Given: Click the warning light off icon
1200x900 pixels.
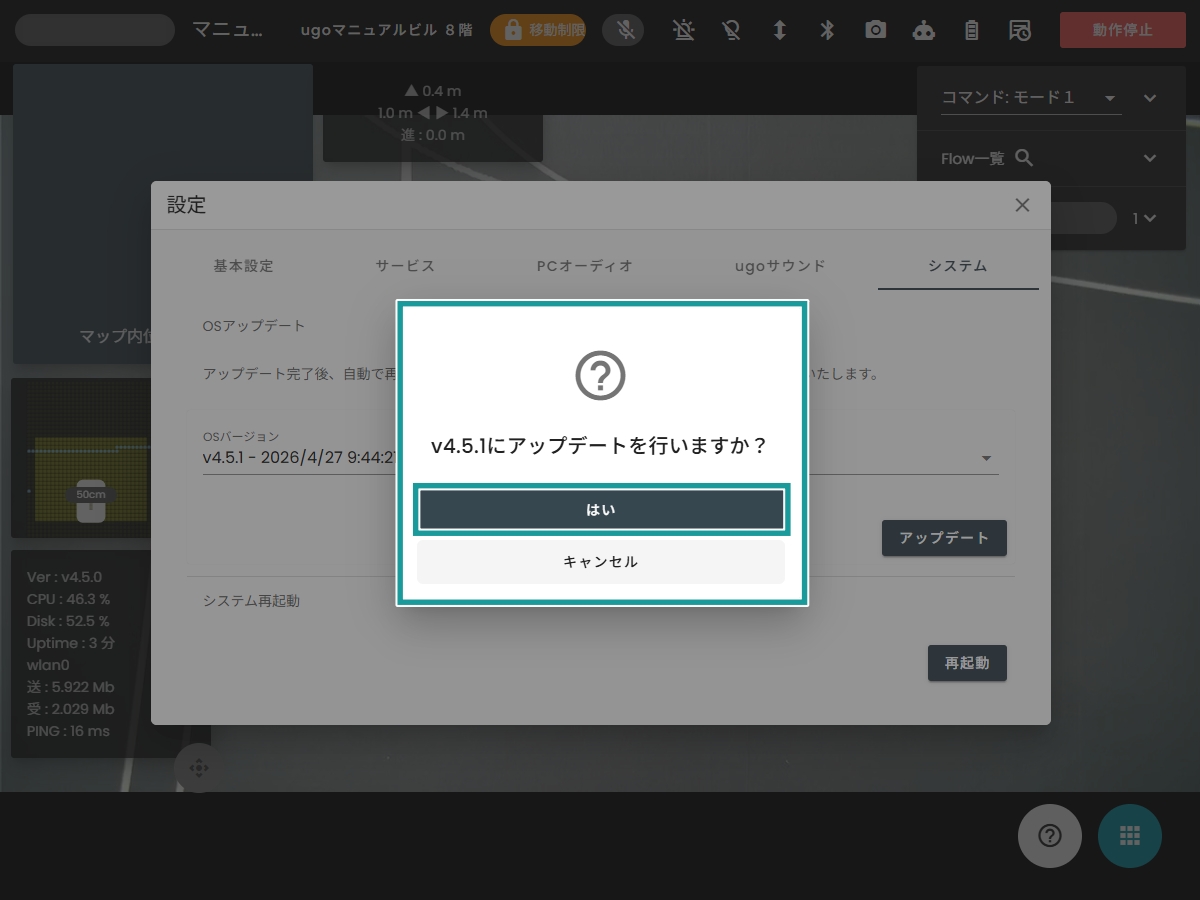Looking at the screenshot, I should pos(684,30).
